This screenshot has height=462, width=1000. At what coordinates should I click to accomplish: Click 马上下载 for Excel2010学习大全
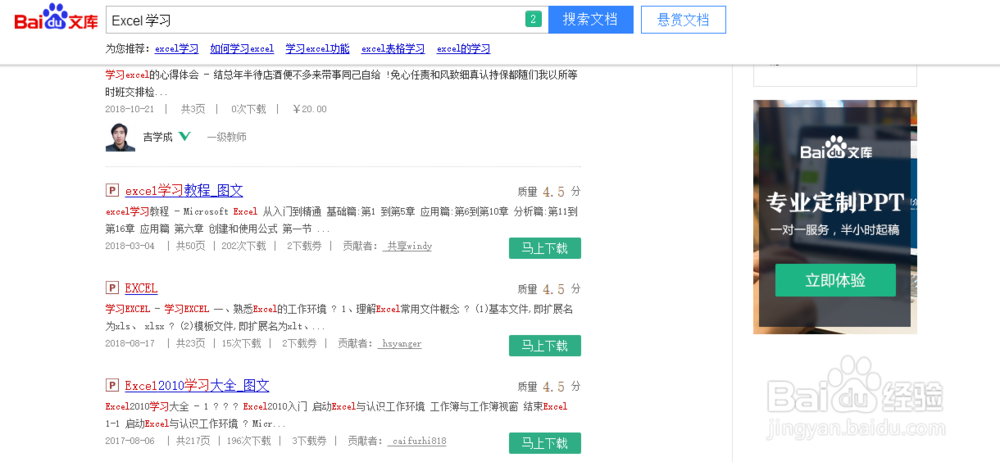pos(545,443)
